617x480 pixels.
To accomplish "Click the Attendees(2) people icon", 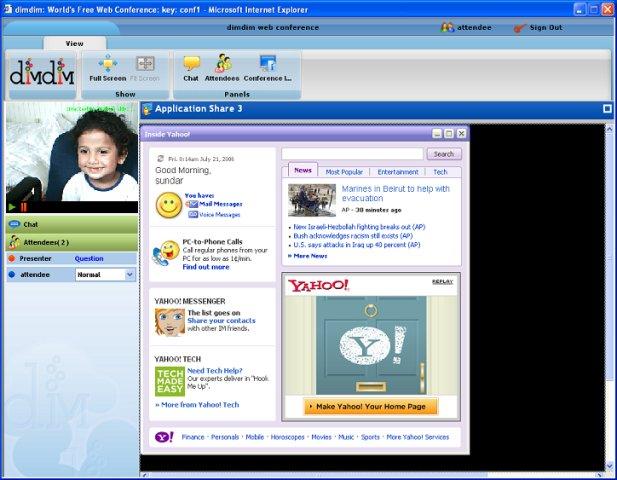I will point(14,242).
